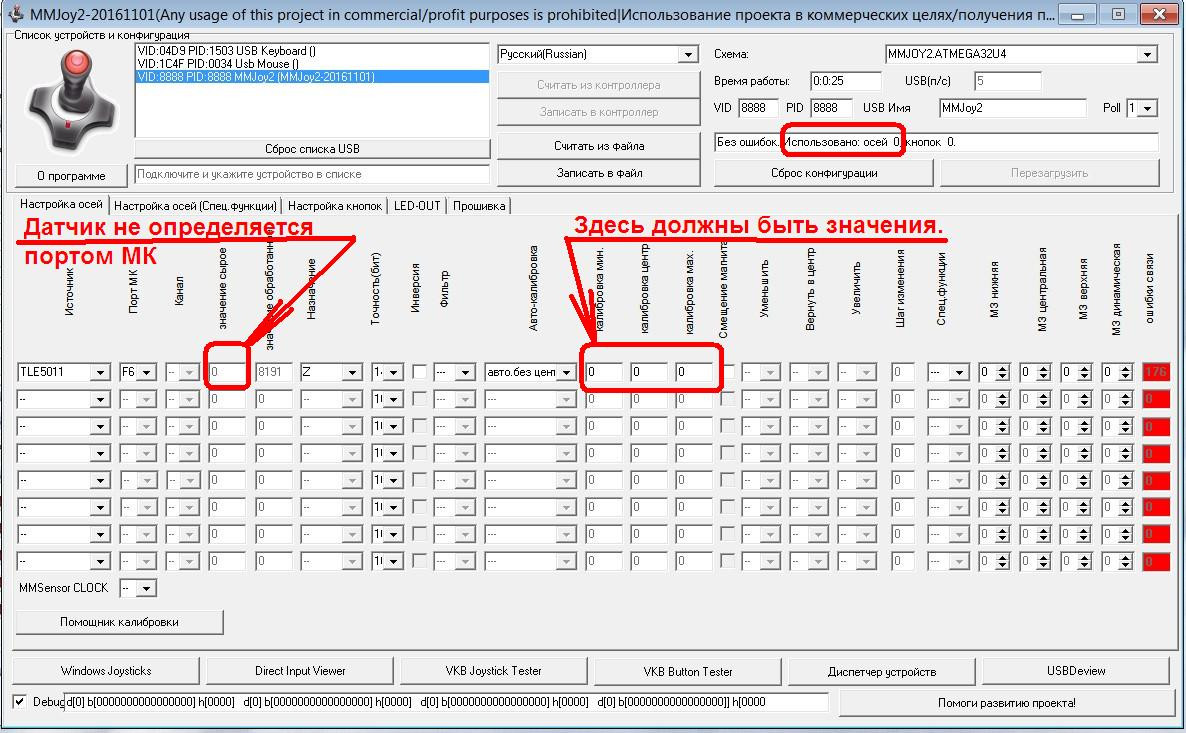This screenshot has width=1186, height=733.
Task: Click Записать в файл button
Action: click(x=599, y=172)
